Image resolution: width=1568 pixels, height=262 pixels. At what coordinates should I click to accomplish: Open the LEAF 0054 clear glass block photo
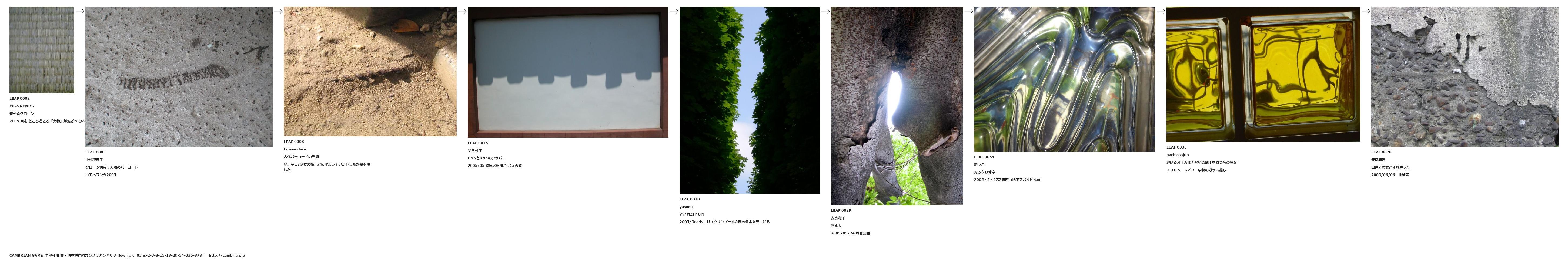pos(1065,79)
